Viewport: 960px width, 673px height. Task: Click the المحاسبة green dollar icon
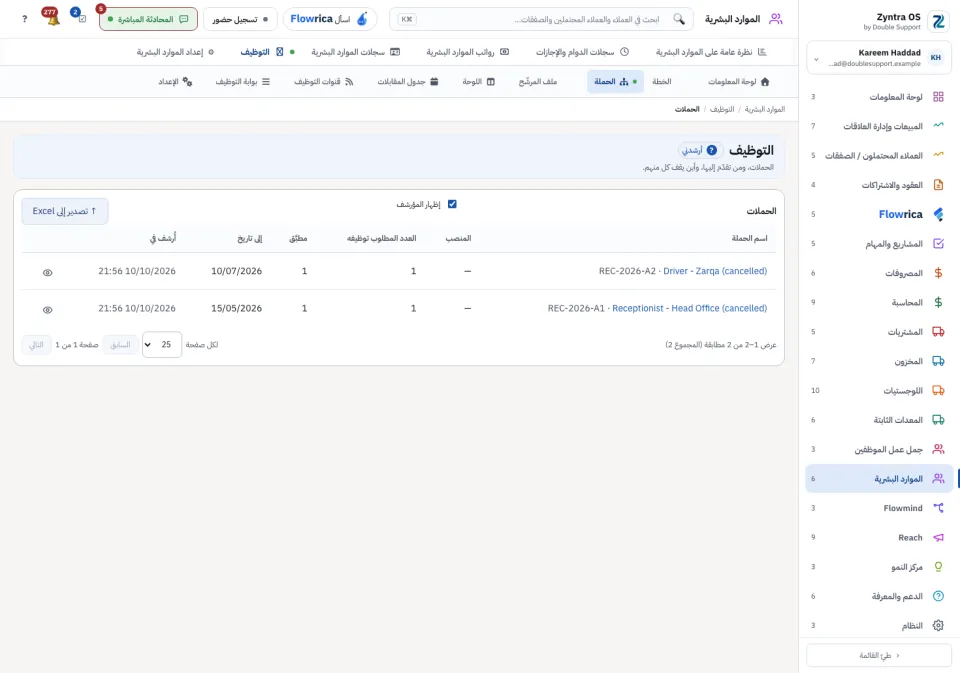(x=938, y=303)
